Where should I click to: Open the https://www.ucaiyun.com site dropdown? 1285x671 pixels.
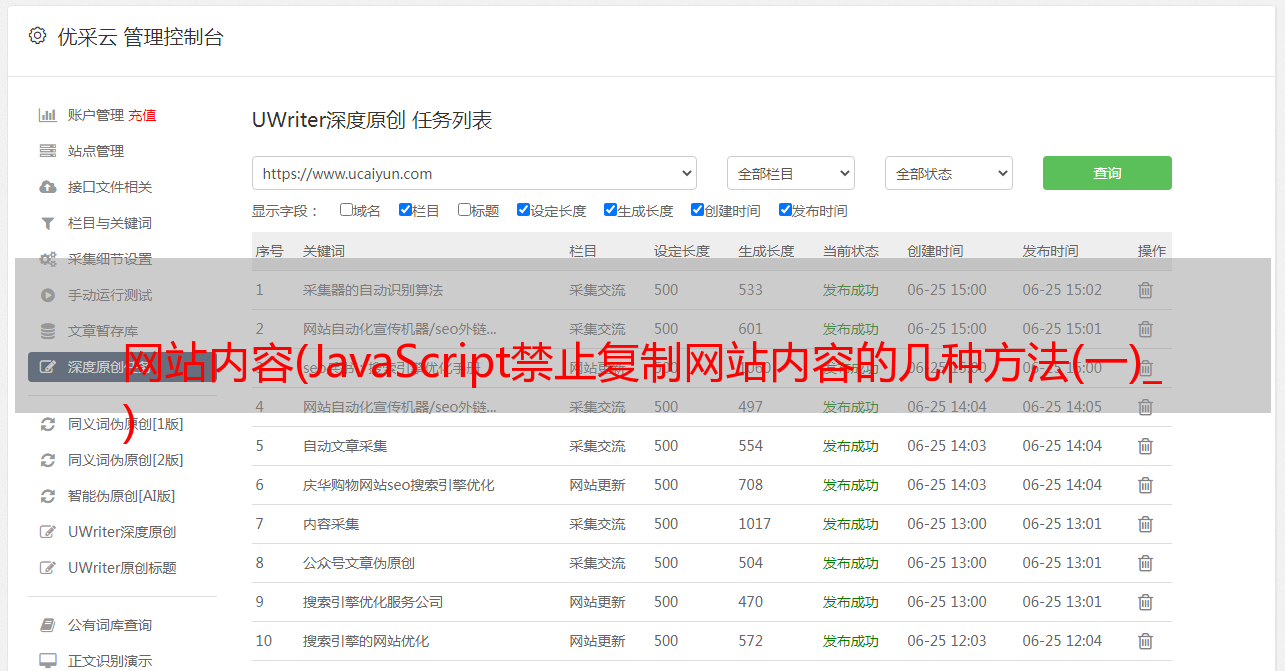coord(474,173)
